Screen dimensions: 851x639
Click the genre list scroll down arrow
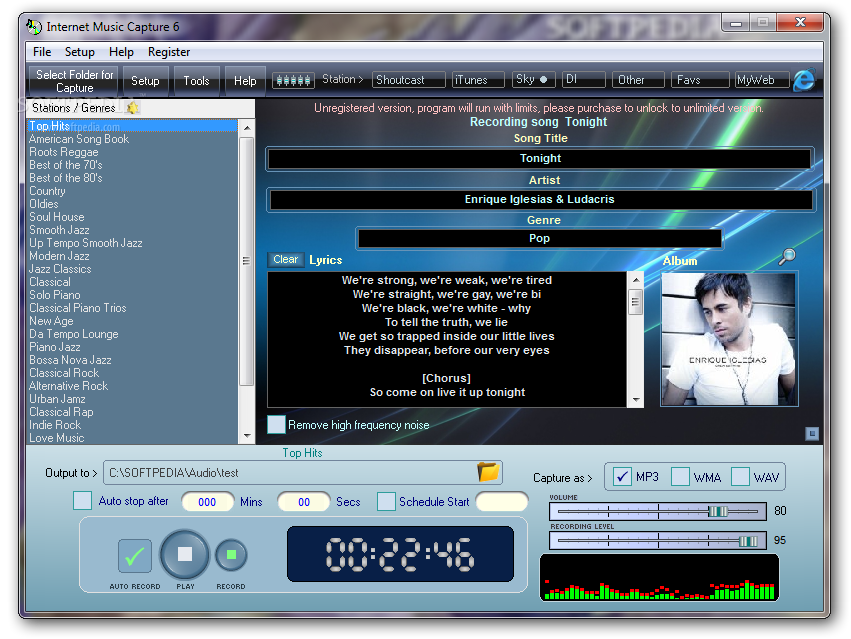(x=247, y=436)
